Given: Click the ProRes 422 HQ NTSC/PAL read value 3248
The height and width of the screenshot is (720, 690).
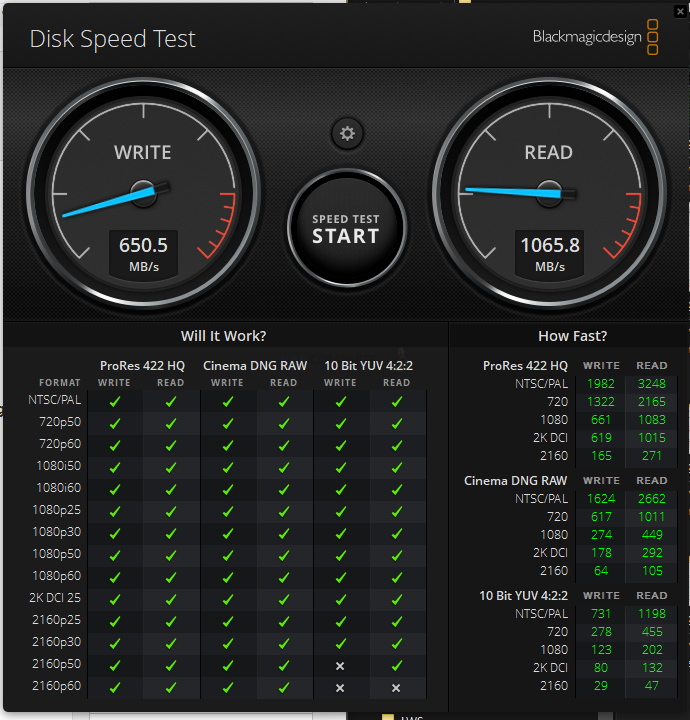Looking at the screenshot, I should (x=651, y=383).
